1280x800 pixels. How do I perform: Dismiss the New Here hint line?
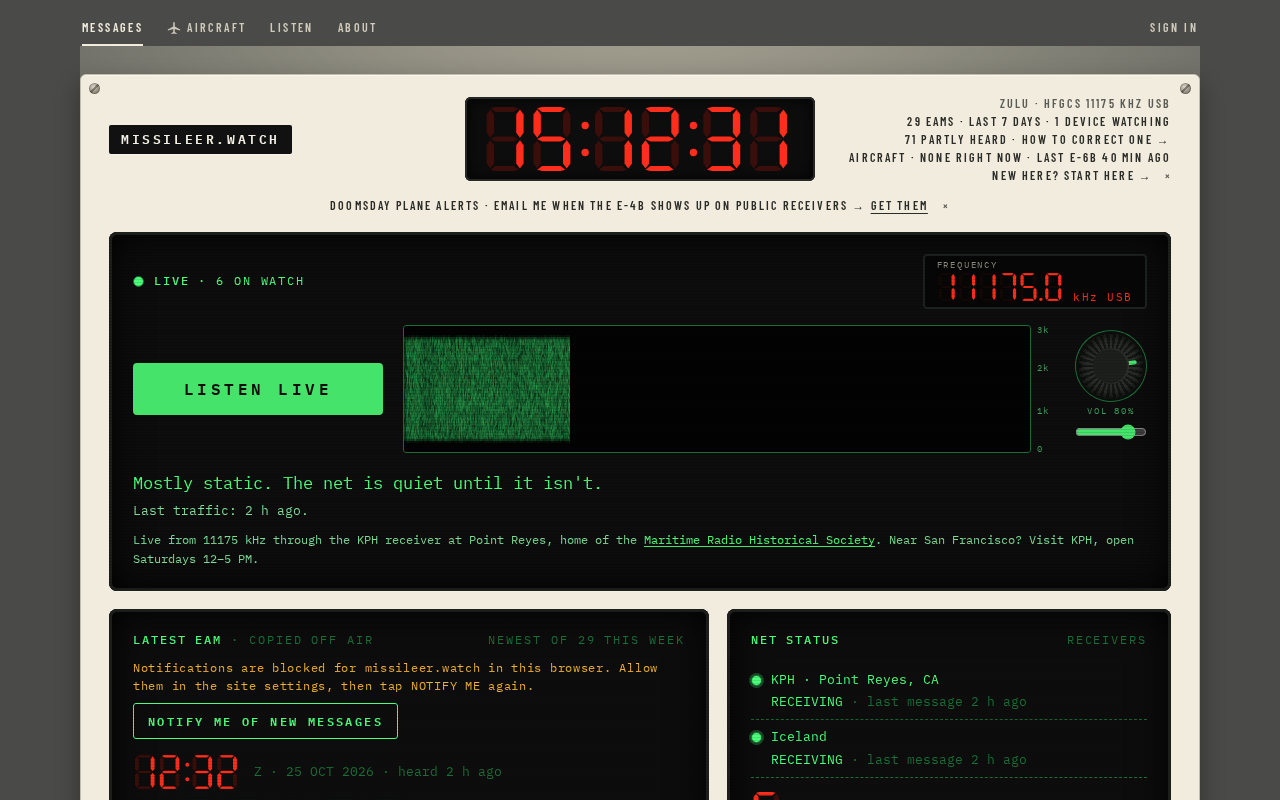1167,177
